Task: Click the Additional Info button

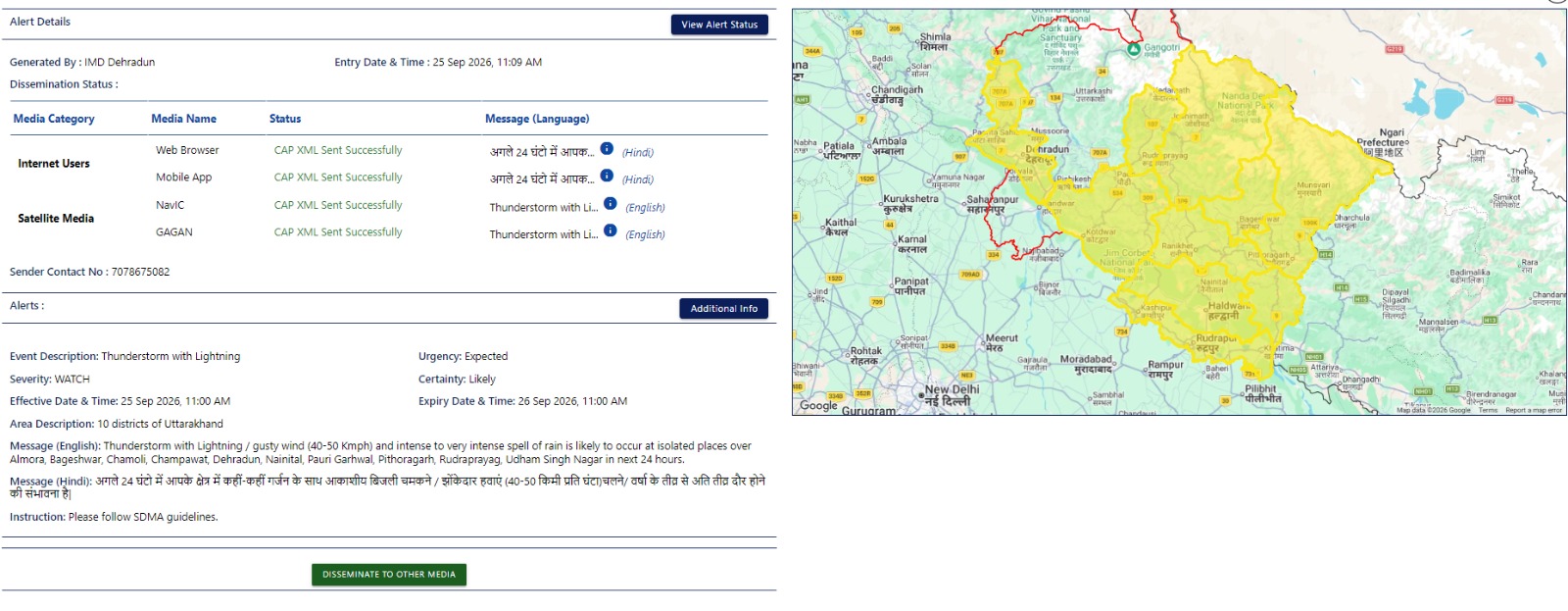Action: (x=723, y=309)
